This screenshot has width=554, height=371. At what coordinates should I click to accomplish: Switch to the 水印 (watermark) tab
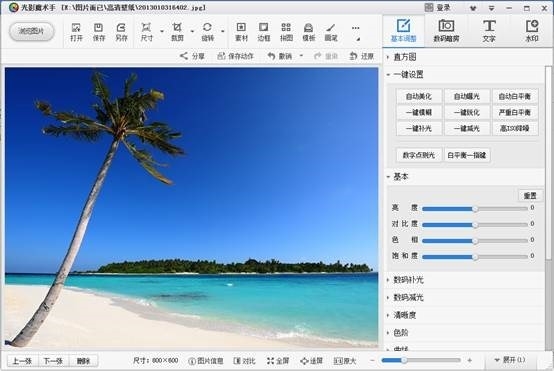pyautogui.click(x=532, y=30)
